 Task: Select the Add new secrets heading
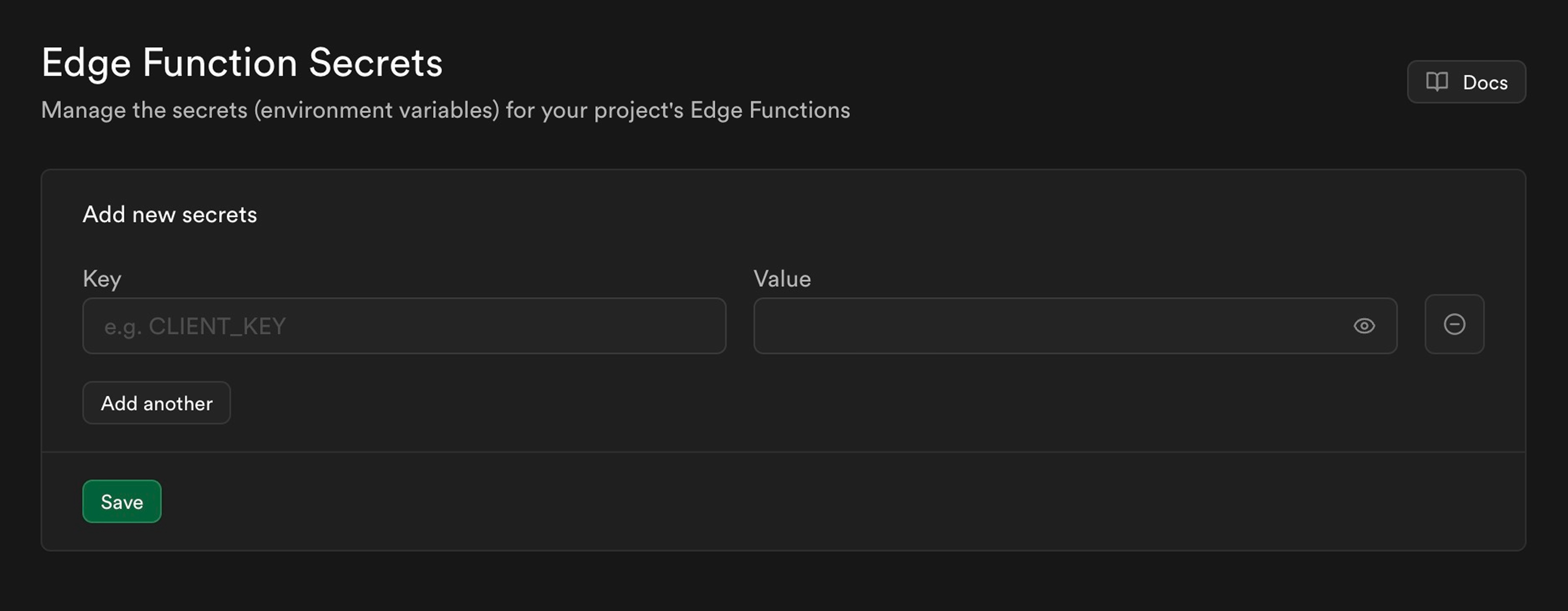[x=170, y=215]
